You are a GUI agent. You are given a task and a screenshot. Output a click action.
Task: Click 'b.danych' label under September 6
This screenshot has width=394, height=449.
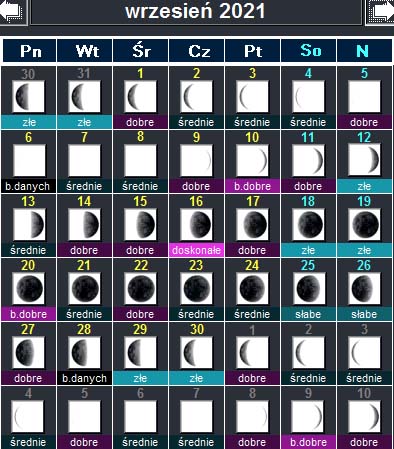pos(28,186)
